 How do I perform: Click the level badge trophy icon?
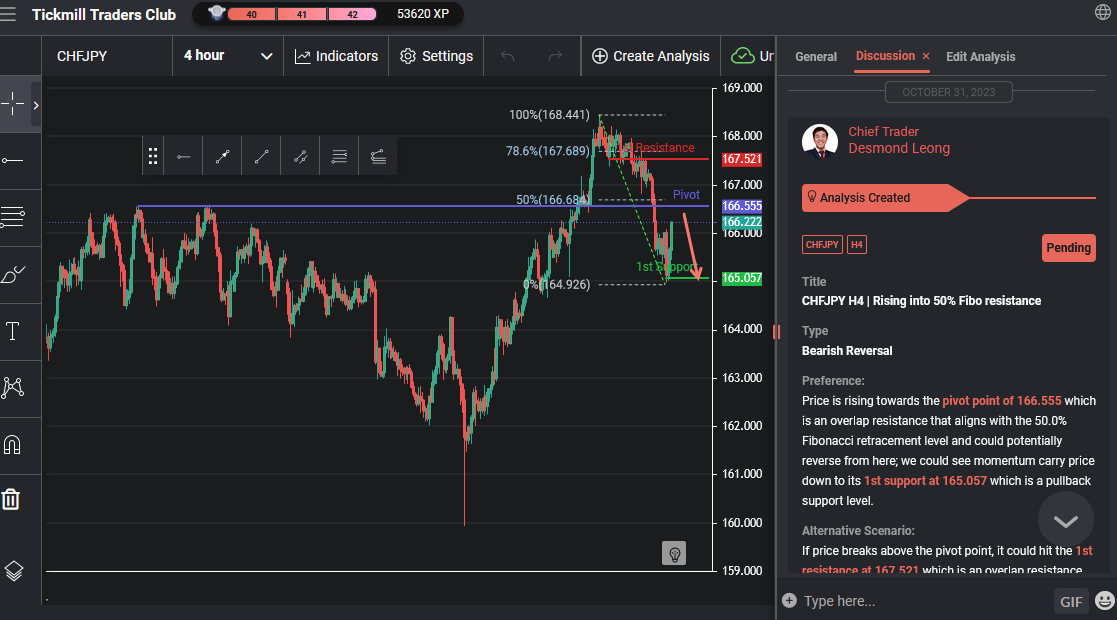click(x=217, y=13)
